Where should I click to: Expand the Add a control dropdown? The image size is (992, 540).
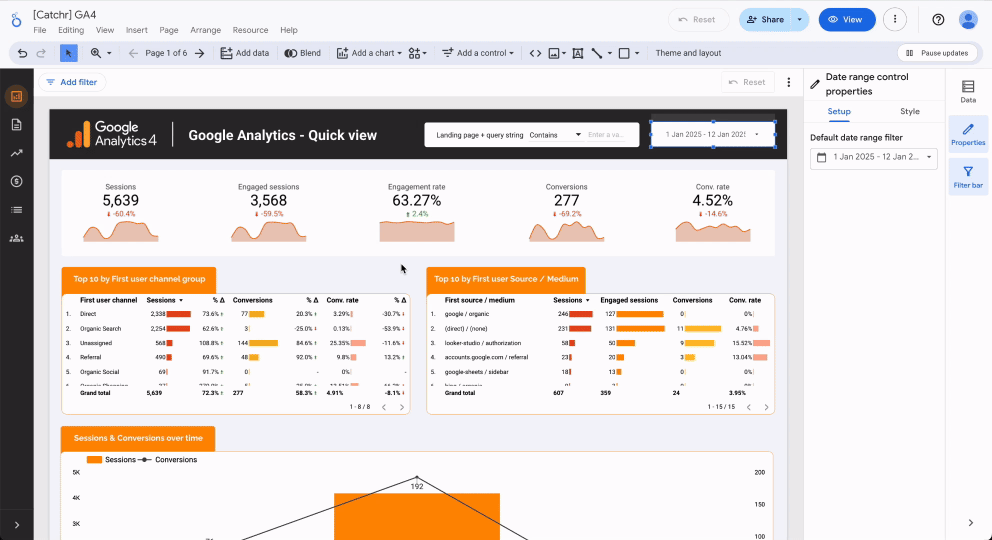(x=512, y=53)
